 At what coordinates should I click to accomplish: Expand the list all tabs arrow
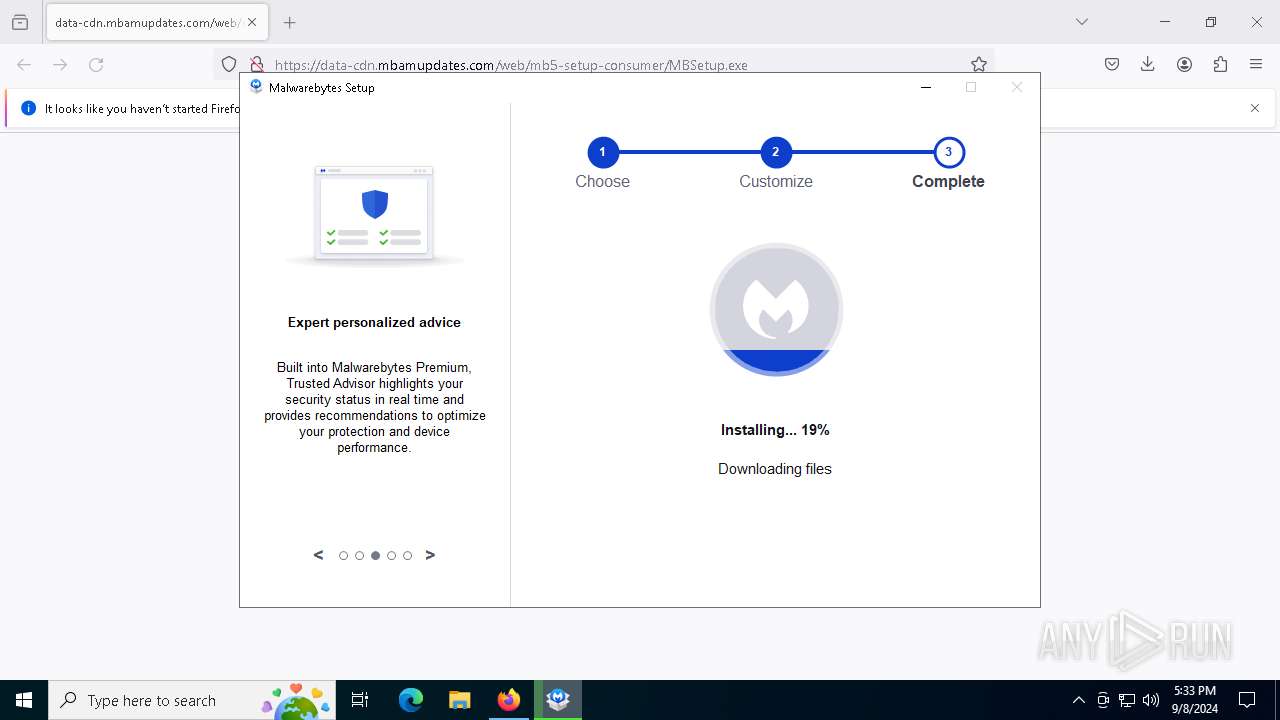click(x=1081, y=22)
